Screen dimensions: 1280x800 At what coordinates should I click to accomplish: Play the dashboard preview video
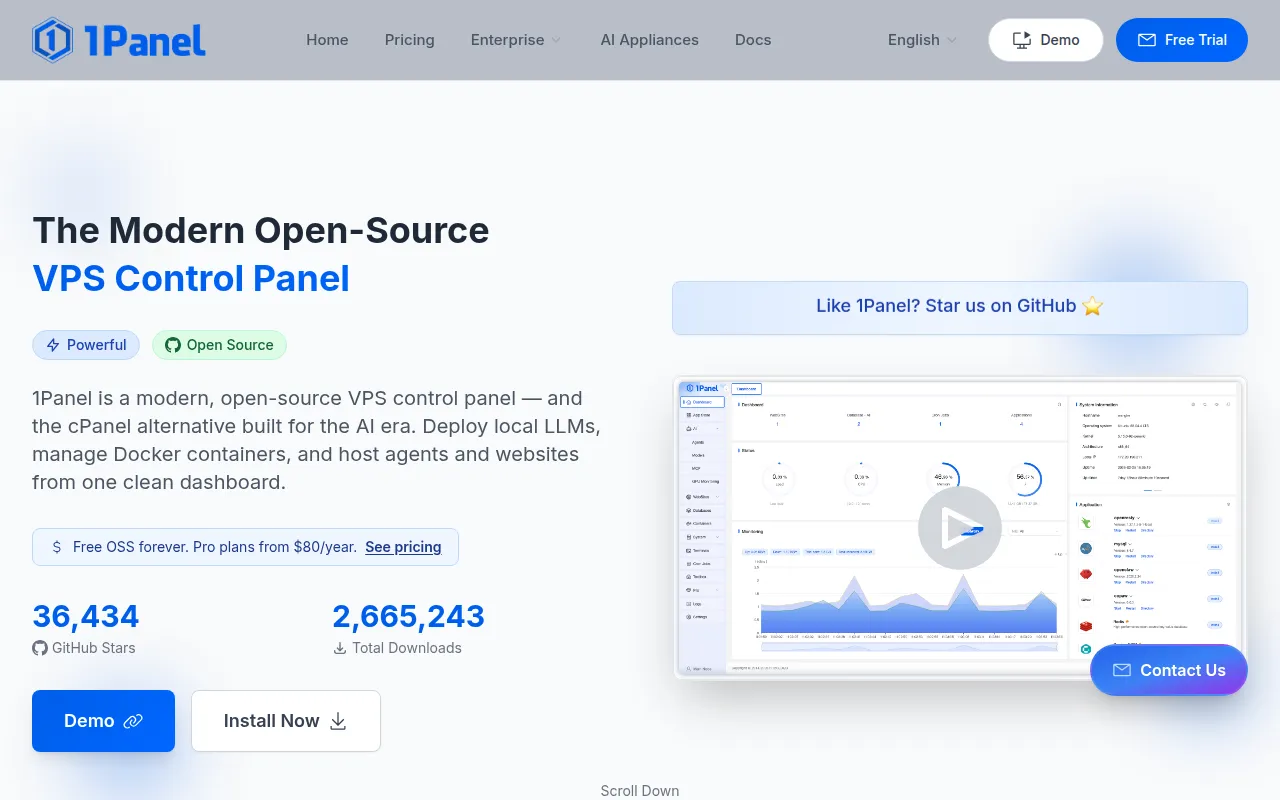pos(960,528)
